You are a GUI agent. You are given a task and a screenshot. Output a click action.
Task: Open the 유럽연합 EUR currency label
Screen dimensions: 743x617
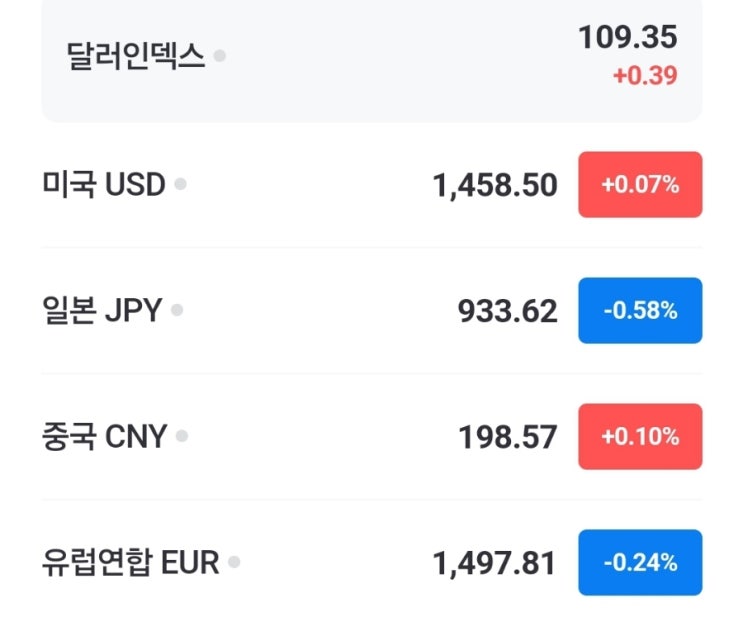pyautogui.click(x=131, y=563)
